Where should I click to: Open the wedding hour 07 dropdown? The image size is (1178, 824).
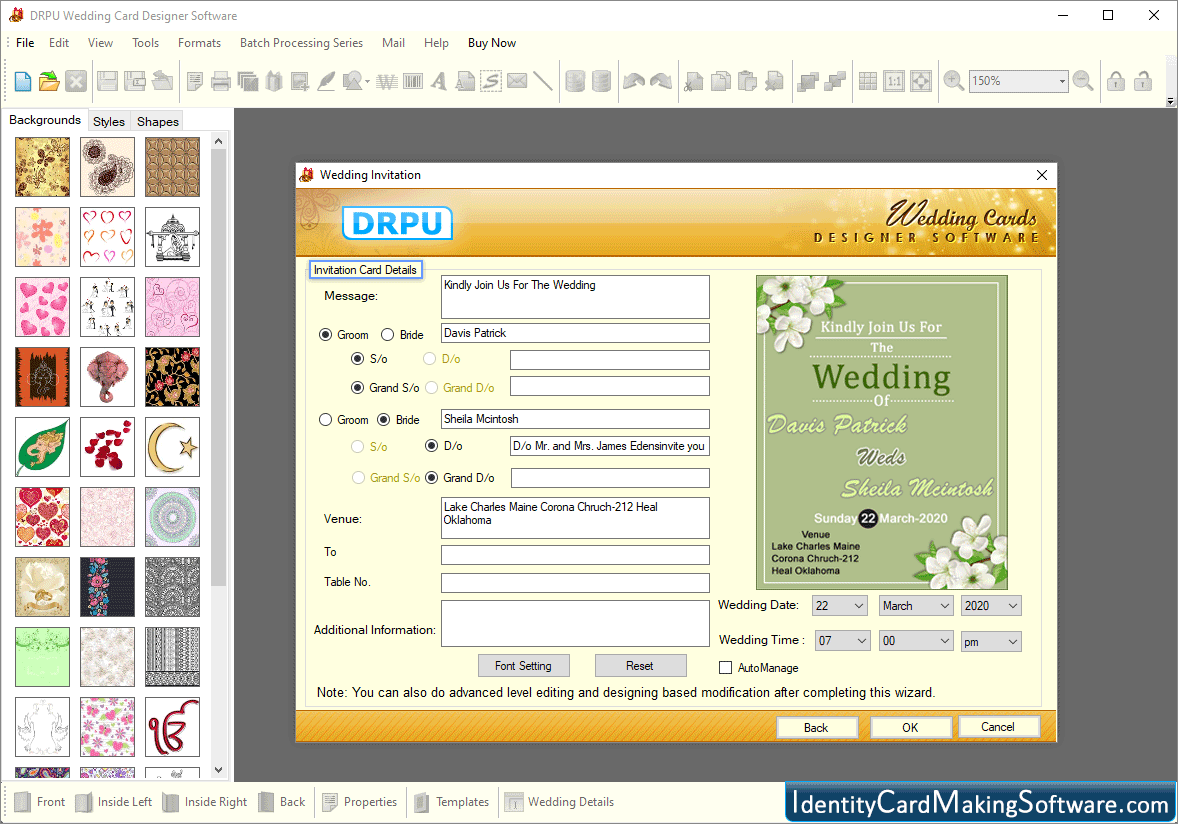(843, 641)
